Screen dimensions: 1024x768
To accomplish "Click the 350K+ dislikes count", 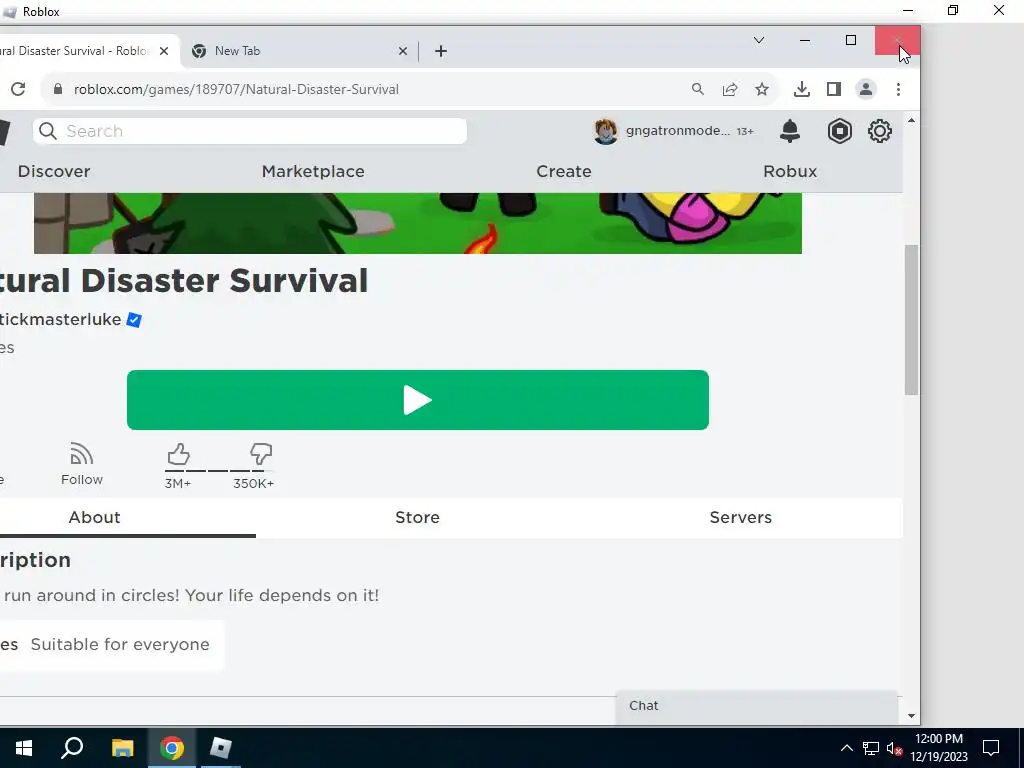I will point(253,483).
